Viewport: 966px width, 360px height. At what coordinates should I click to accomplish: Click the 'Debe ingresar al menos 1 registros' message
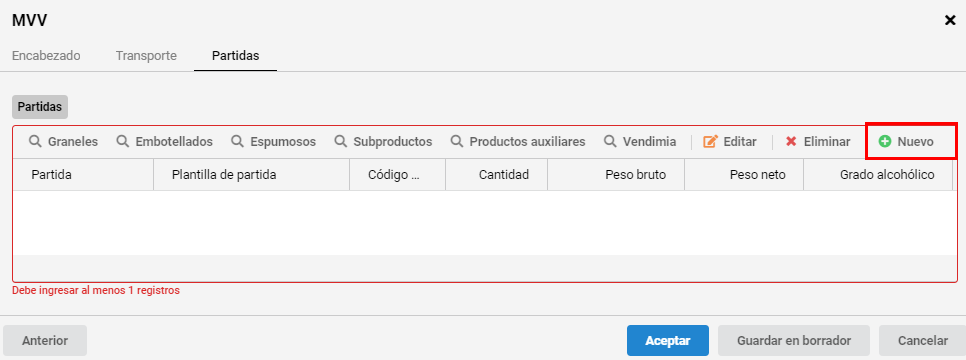click(x=95, y=290)
